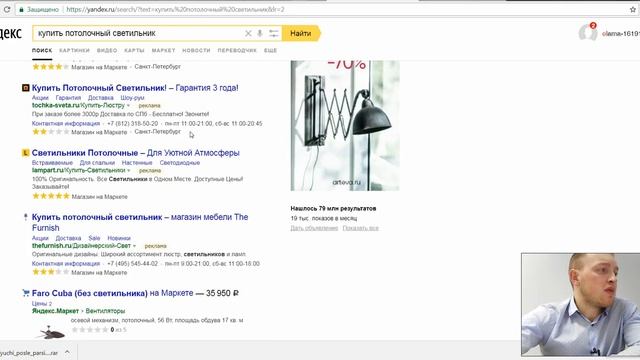Click the Faro Cuba fan thumbnail
This screenshot has width=640, height=360.
pyautogui.click(x=51, y=333)
